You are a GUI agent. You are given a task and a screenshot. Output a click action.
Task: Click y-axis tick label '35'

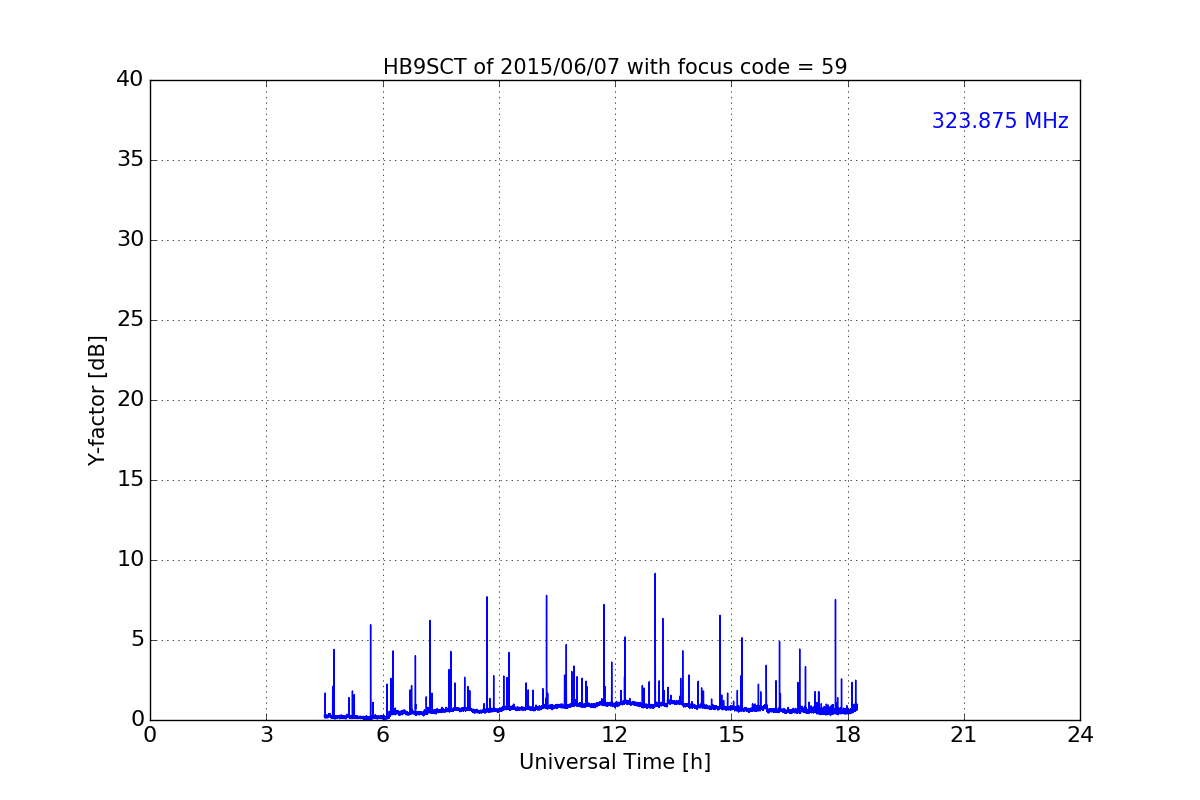coord(130,160)
